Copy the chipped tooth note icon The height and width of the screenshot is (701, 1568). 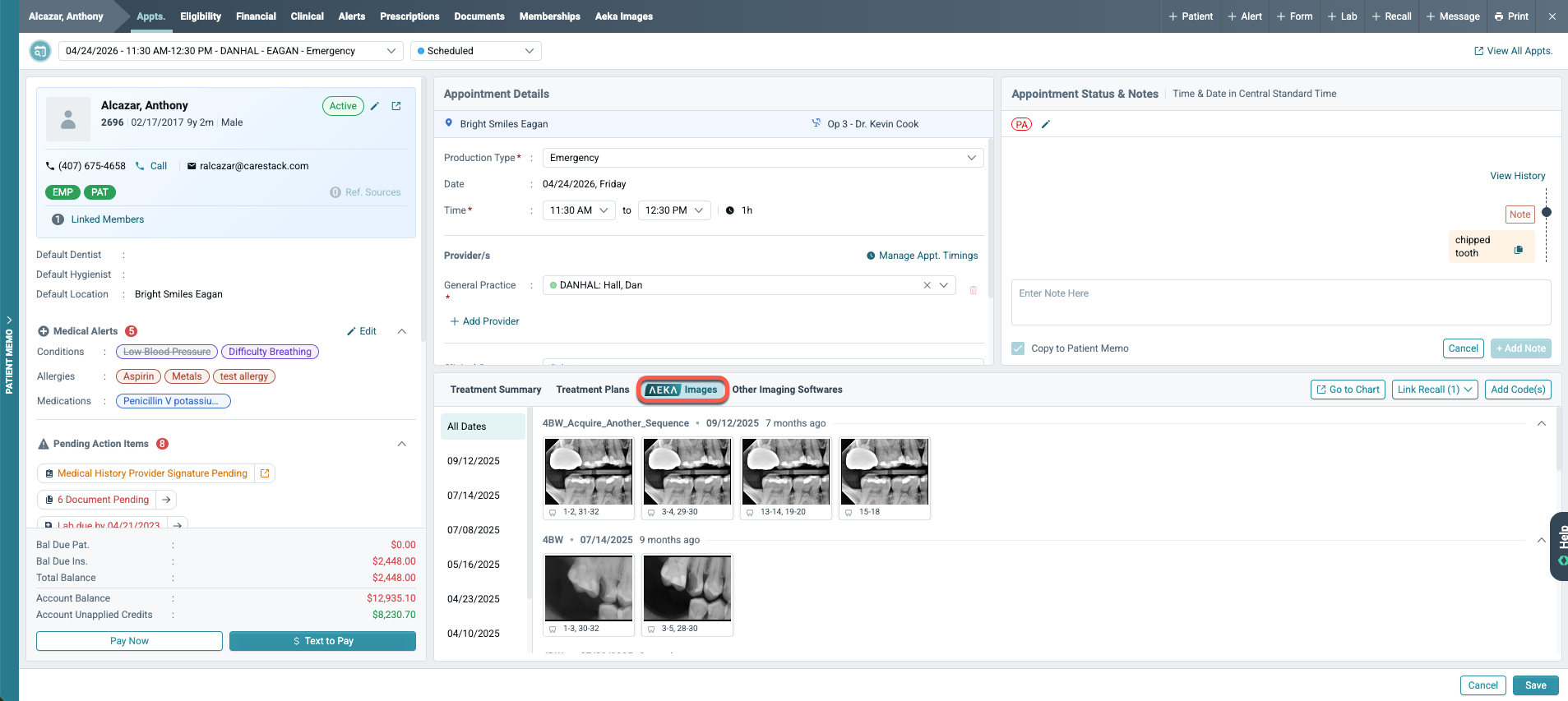click(1519, 250)
